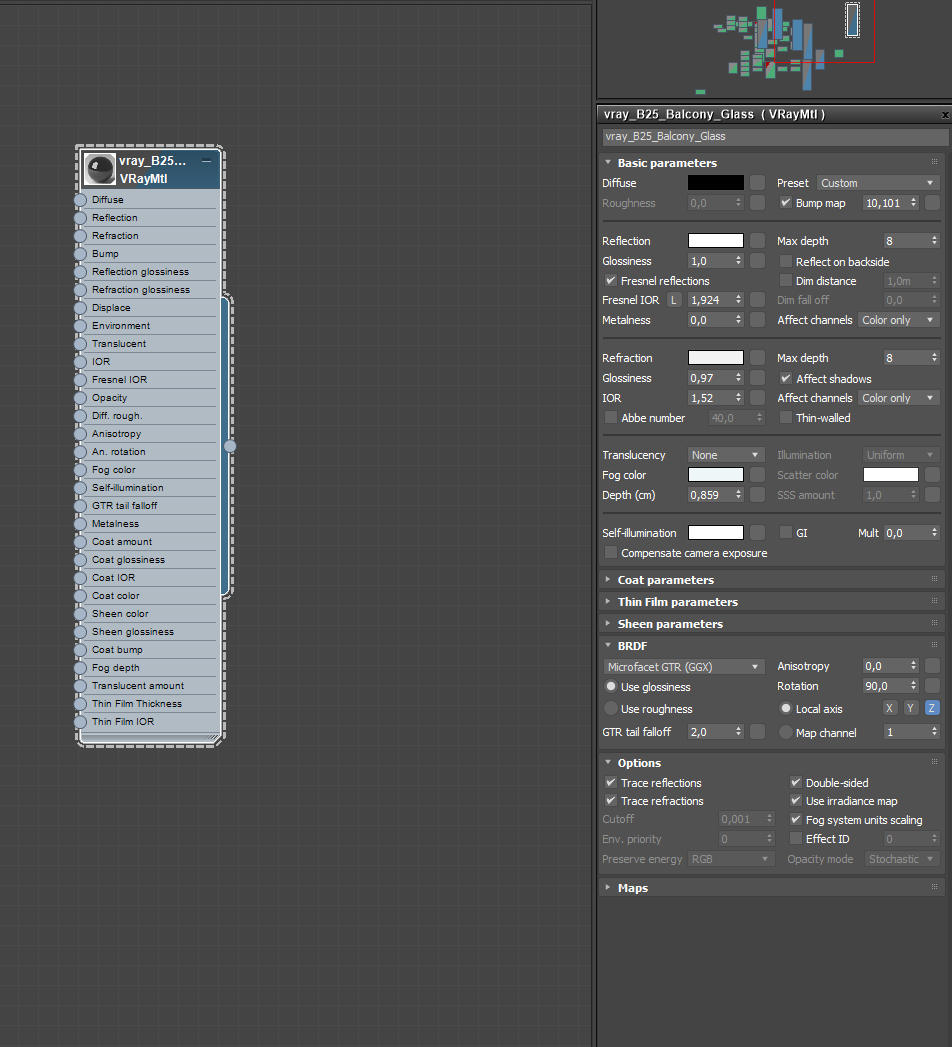
Task: Click the material name field
Action: (x=775, y=136)
